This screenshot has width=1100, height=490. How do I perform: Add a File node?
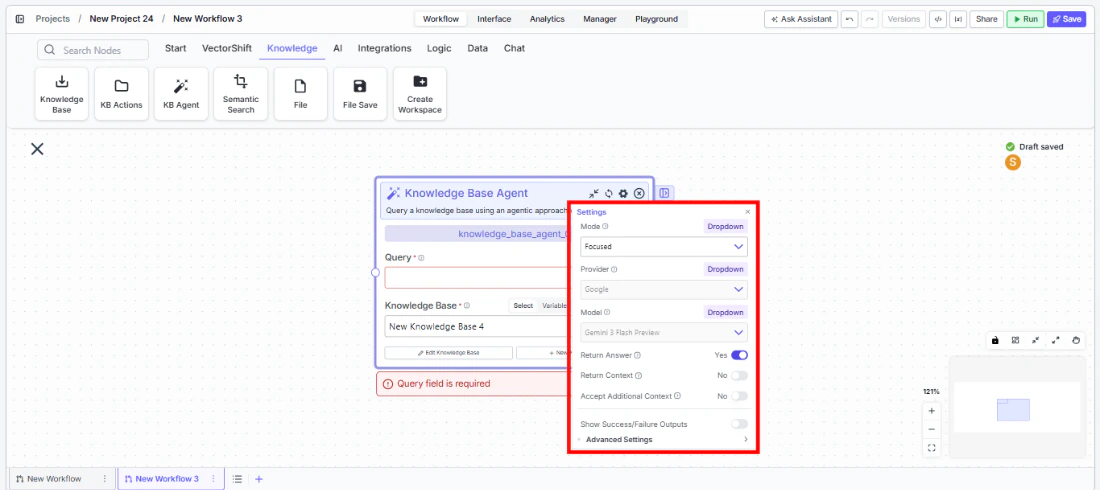click(x=300, y=94)
